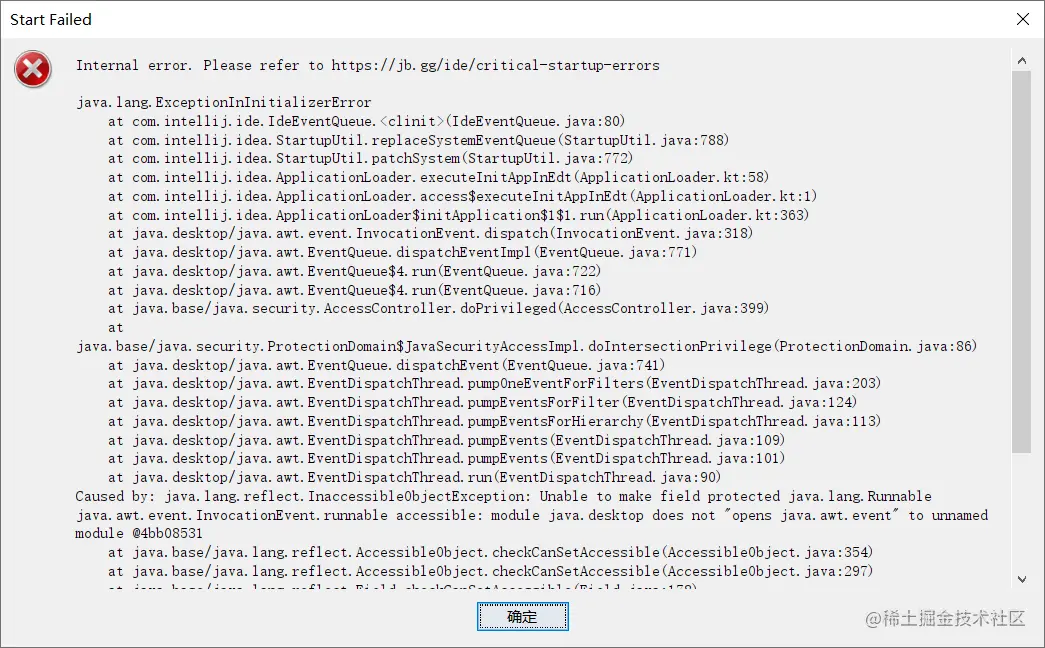Viewport: 1045px width, 648px height.
Task: Close the Start Failed dialog
Action: click(1023, 19)
